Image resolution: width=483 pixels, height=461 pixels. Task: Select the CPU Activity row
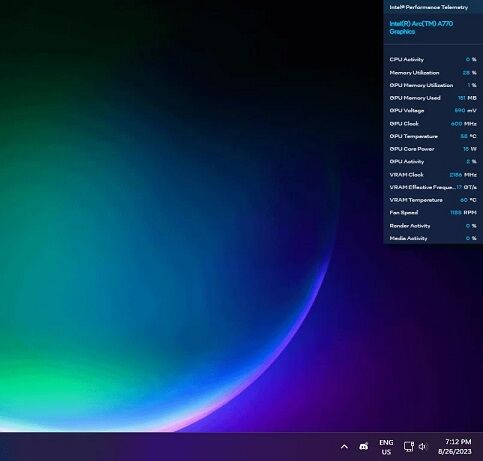tap(433, 59)
